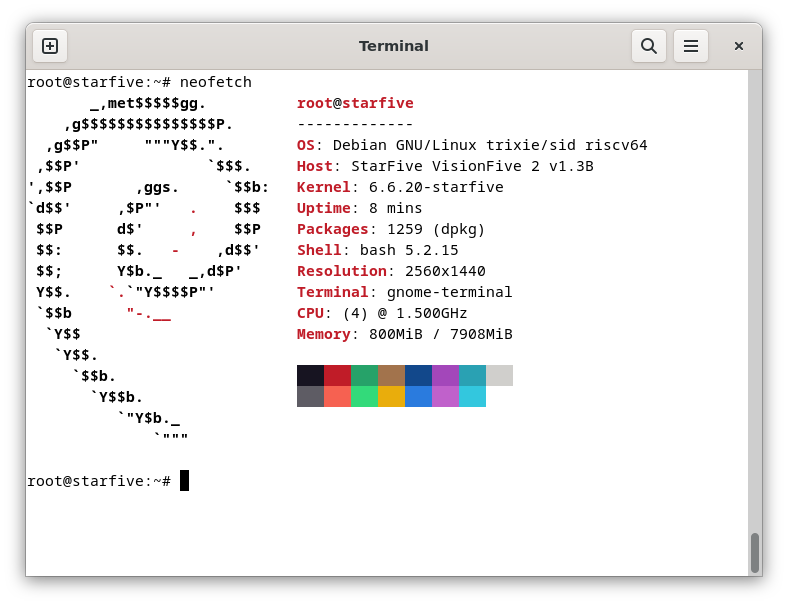Click the red root@starfive header
This screenshot has height=605, width=788.
pos(355,103)
